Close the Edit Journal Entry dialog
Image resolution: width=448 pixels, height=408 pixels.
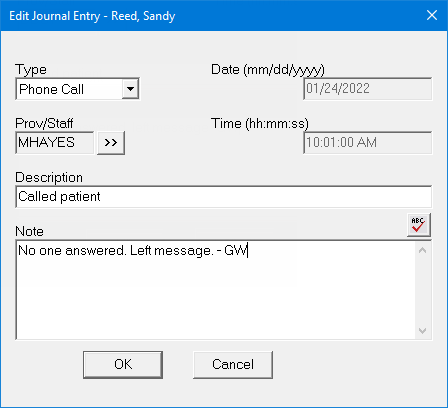point(432,15)
